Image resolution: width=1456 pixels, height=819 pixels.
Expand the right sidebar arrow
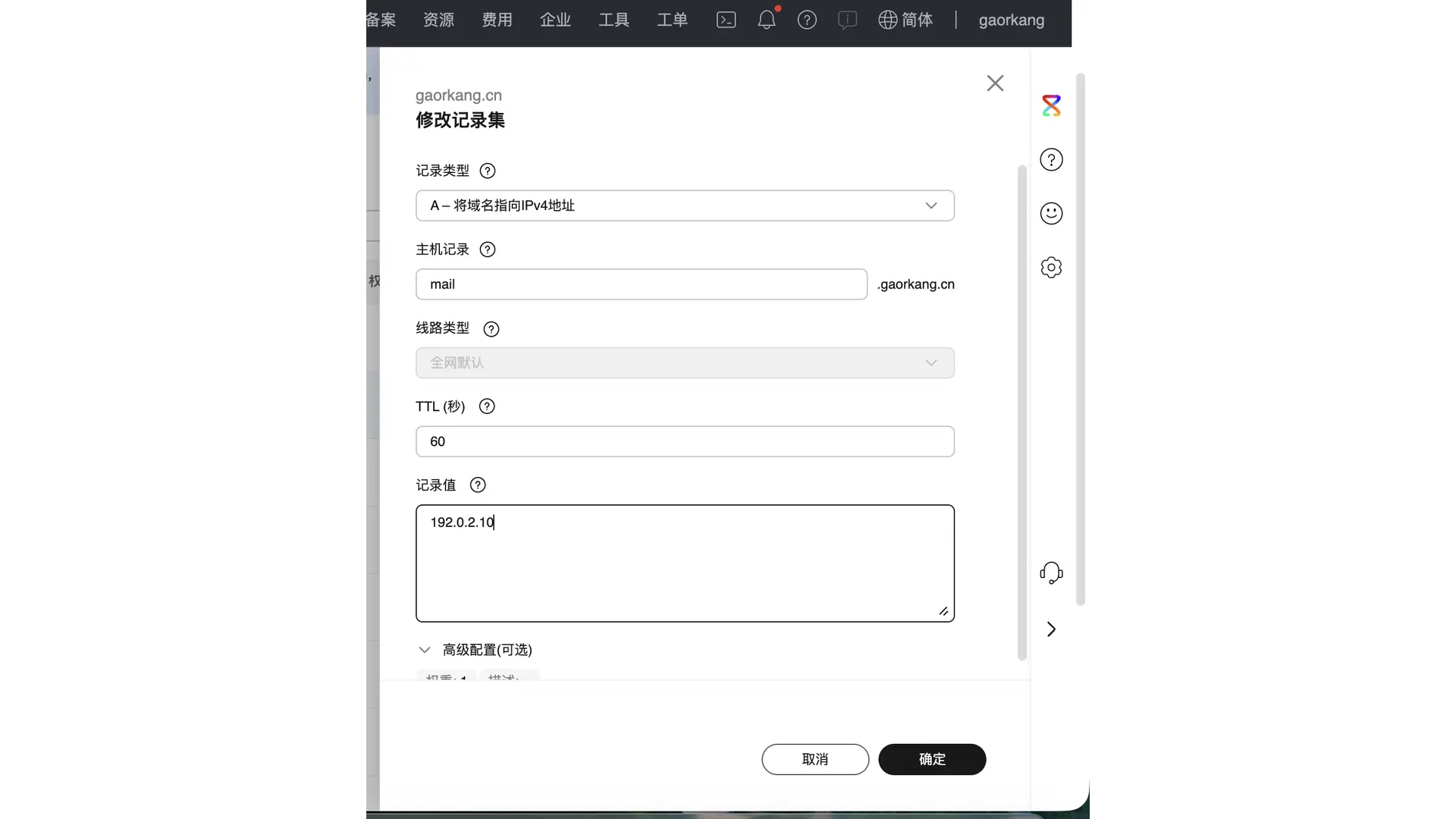click(1051, 629)
